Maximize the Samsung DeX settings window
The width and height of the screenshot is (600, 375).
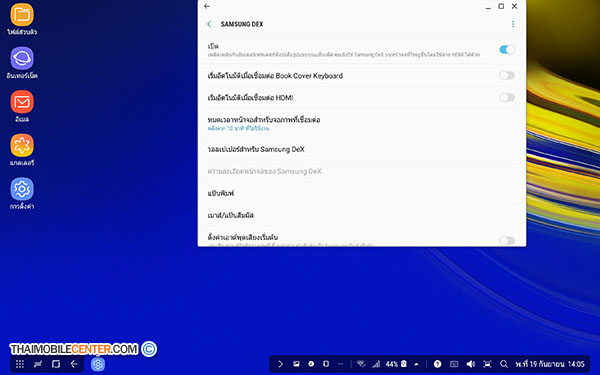click(x=501, y=6)
